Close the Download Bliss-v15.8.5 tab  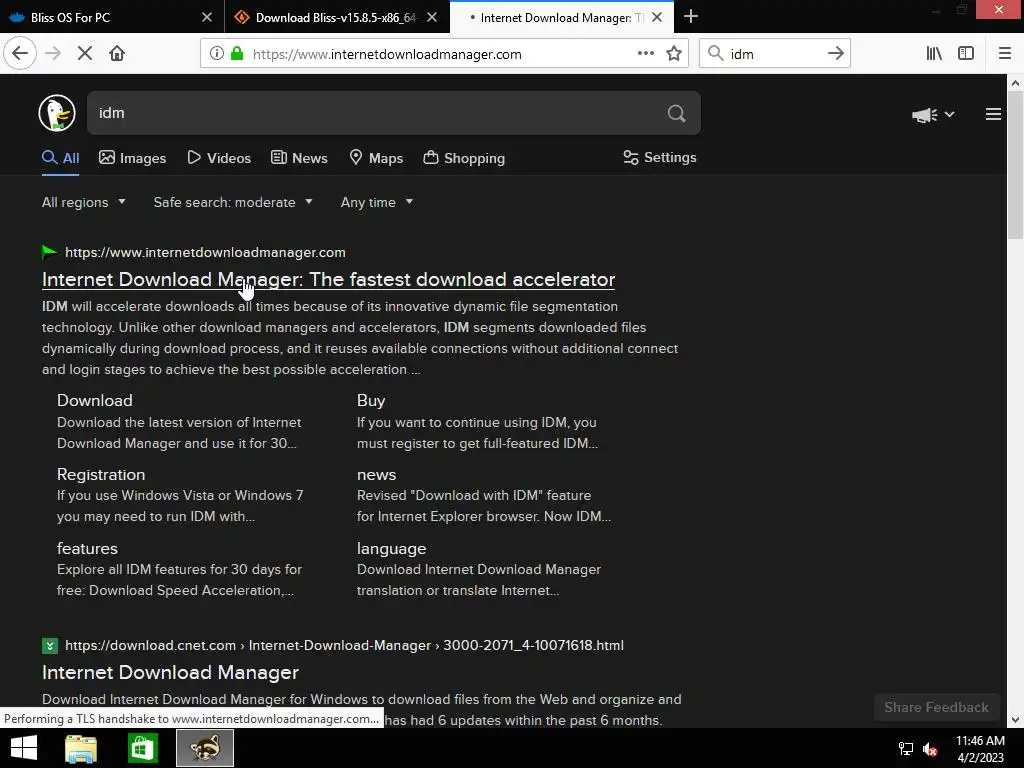tap(432, 17)
